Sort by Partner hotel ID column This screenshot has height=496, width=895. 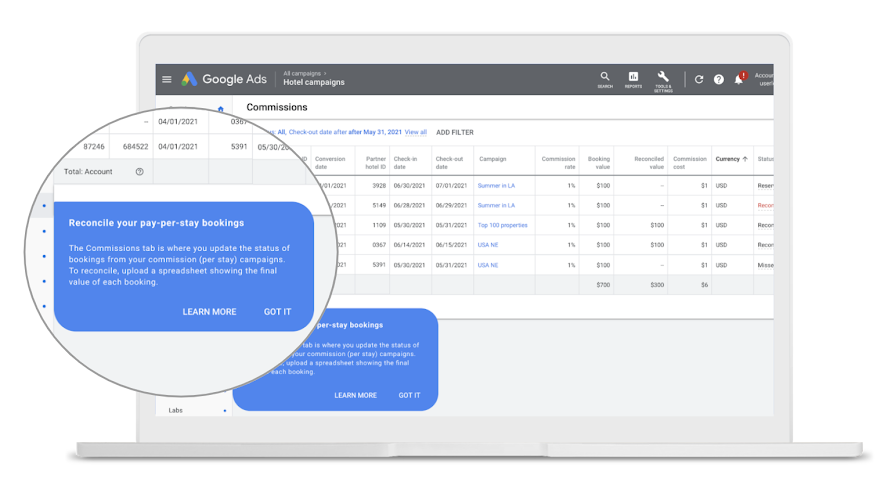coord(376,163)
